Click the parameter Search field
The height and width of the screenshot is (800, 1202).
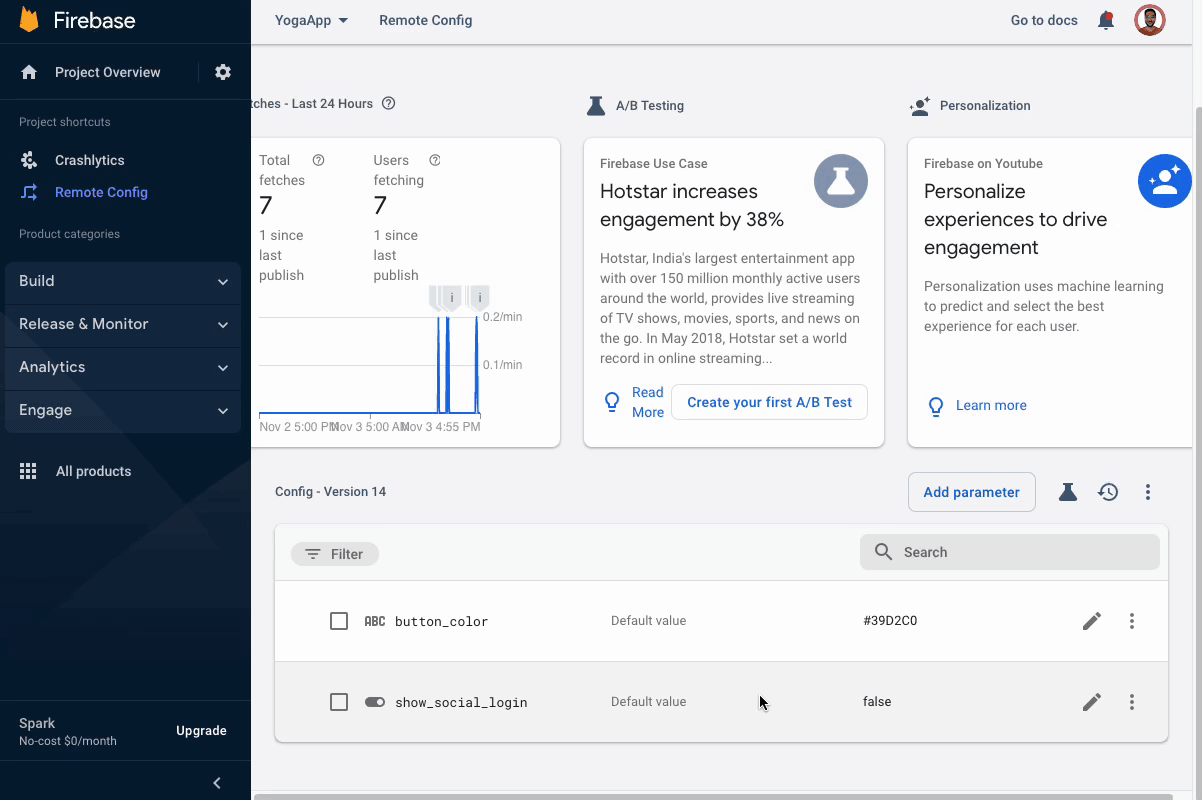coord(1010,552)
